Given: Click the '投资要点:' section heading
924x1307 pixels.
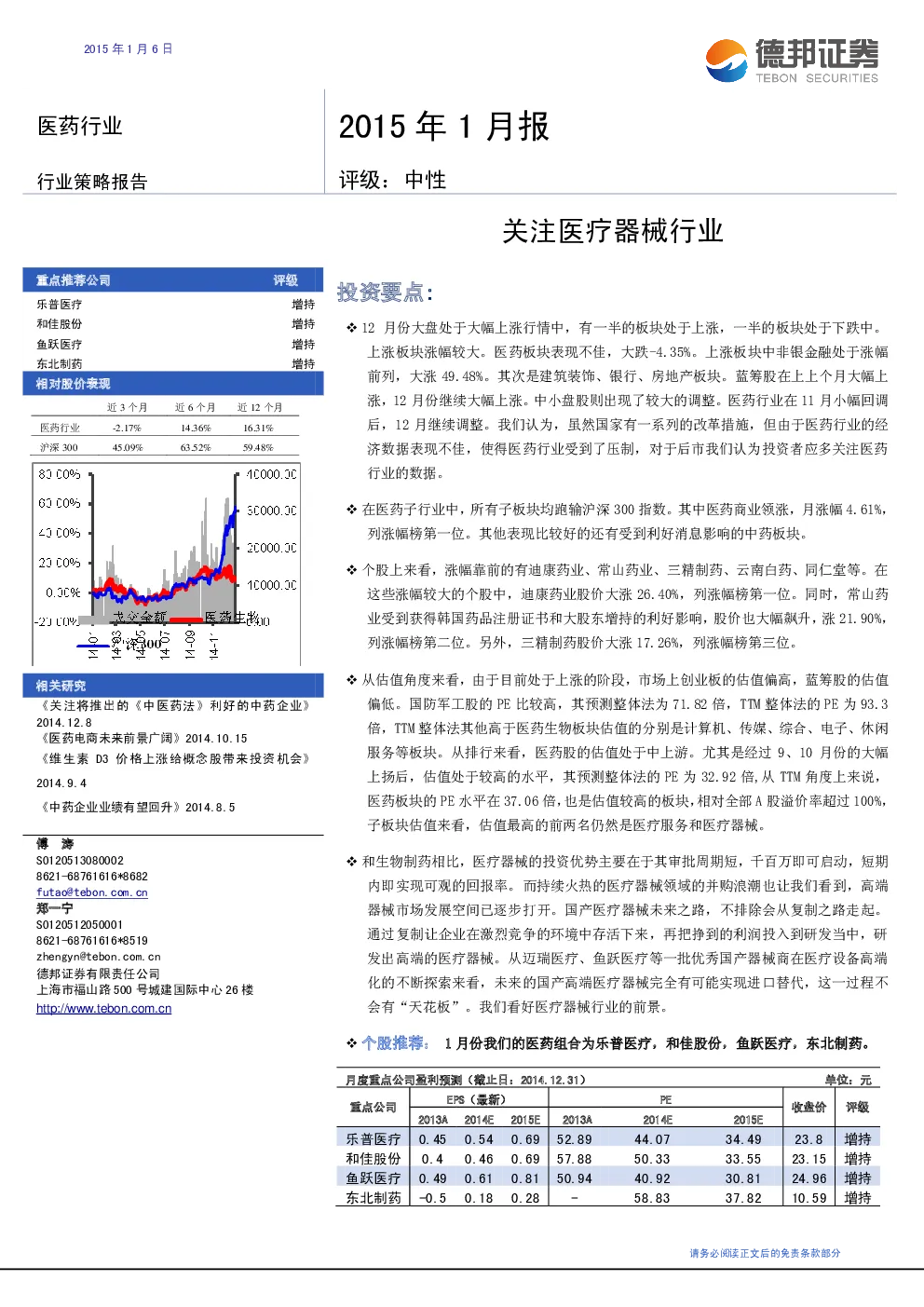Looking at the screenshot, I should pos(385,293).
